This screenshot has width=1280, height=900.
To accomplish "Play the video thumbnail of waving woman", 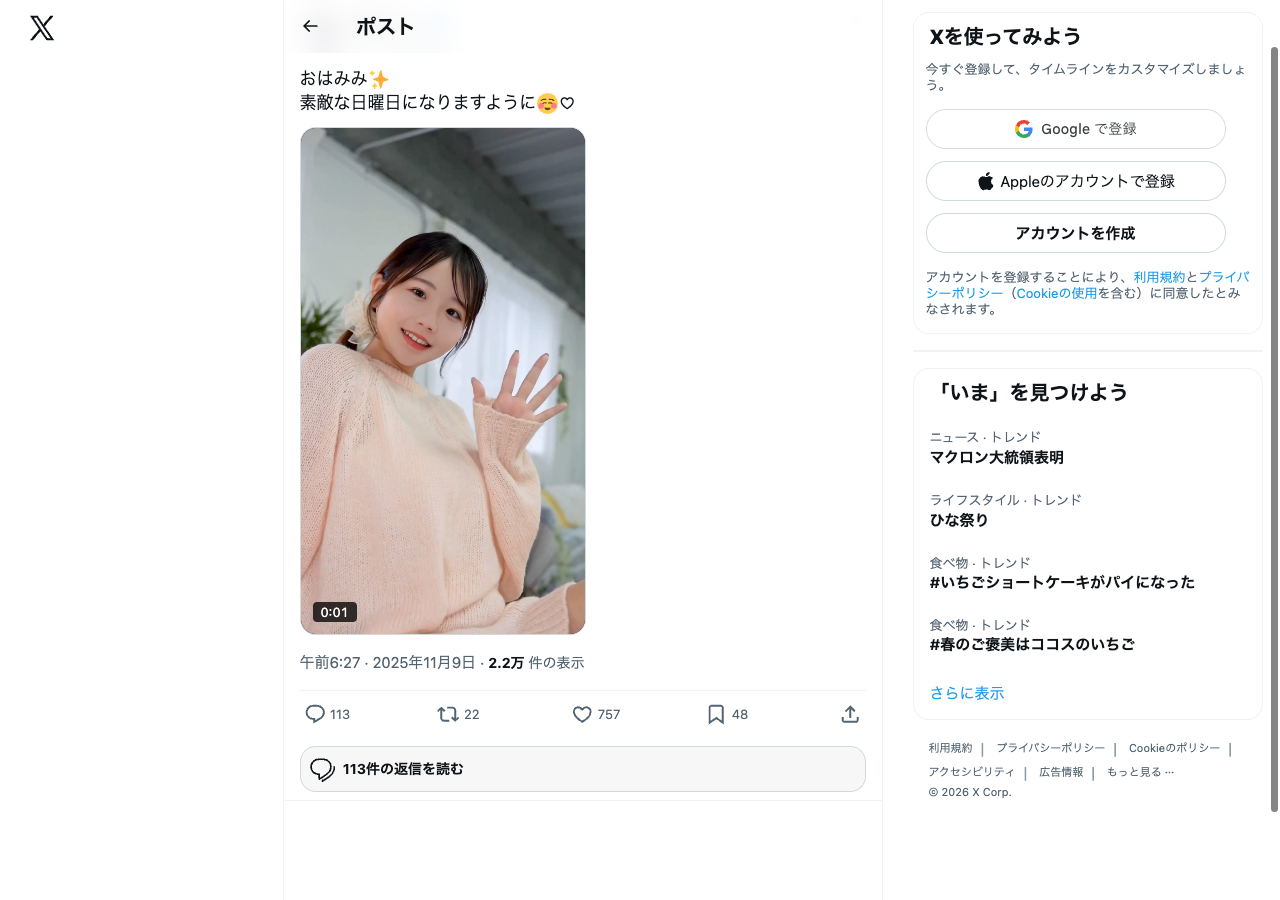I will [443, 381].
